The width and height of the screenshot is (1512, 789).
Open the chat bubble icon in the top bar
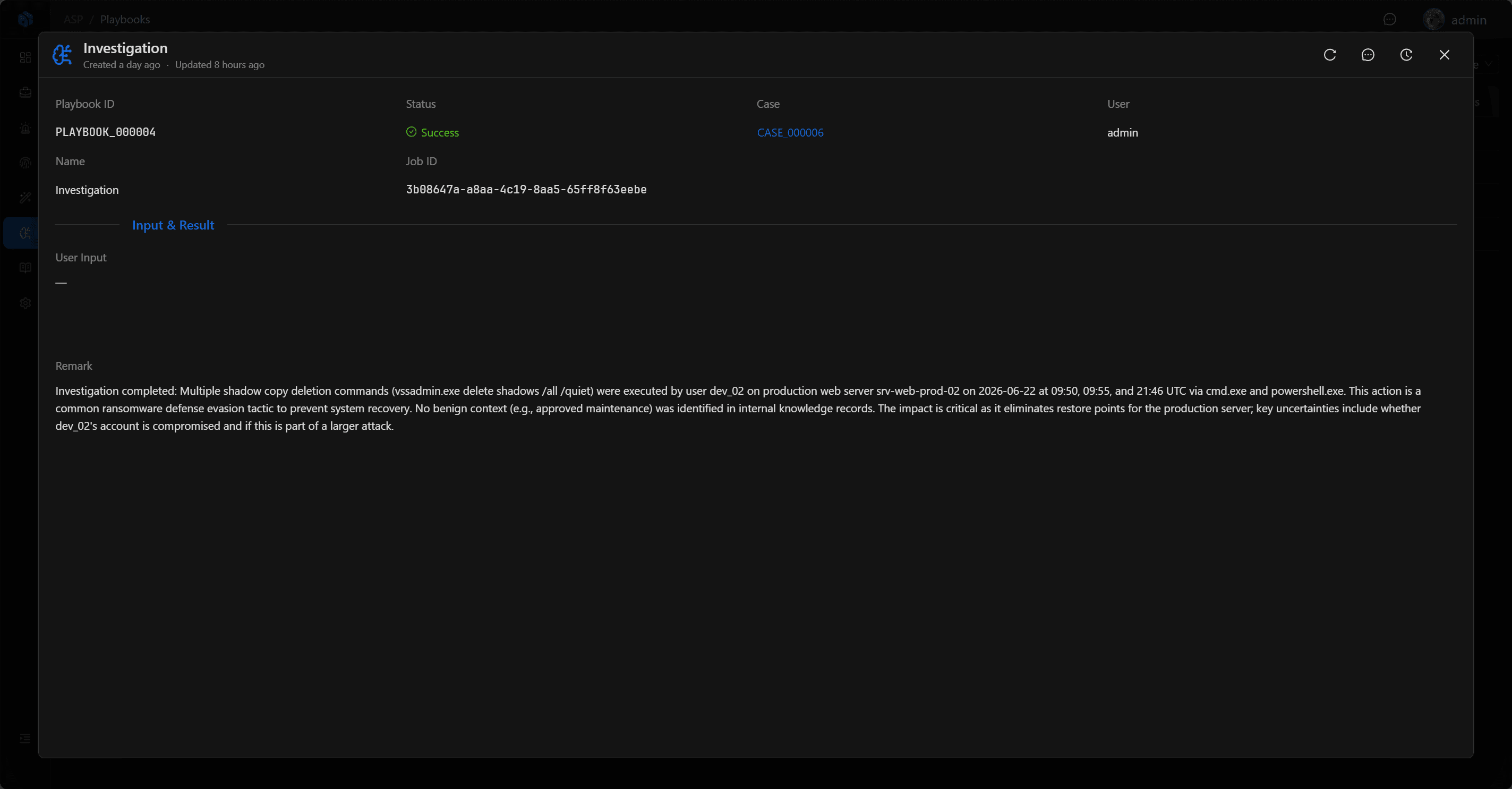point(1390,19)
